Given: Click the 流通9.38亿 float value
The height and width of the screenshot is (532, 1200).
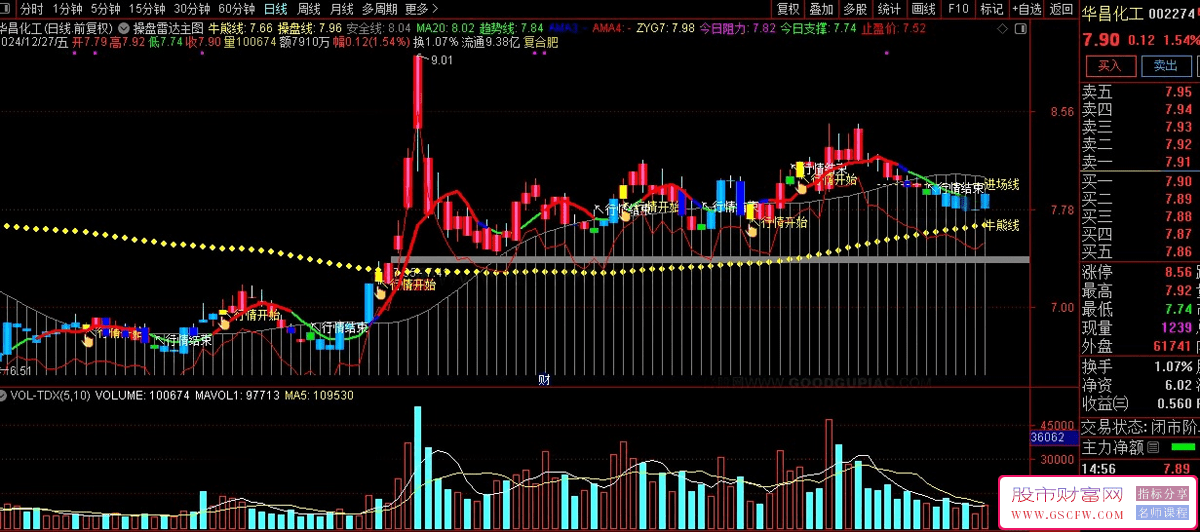Looking at the screenshot, I should pos(491,42).
